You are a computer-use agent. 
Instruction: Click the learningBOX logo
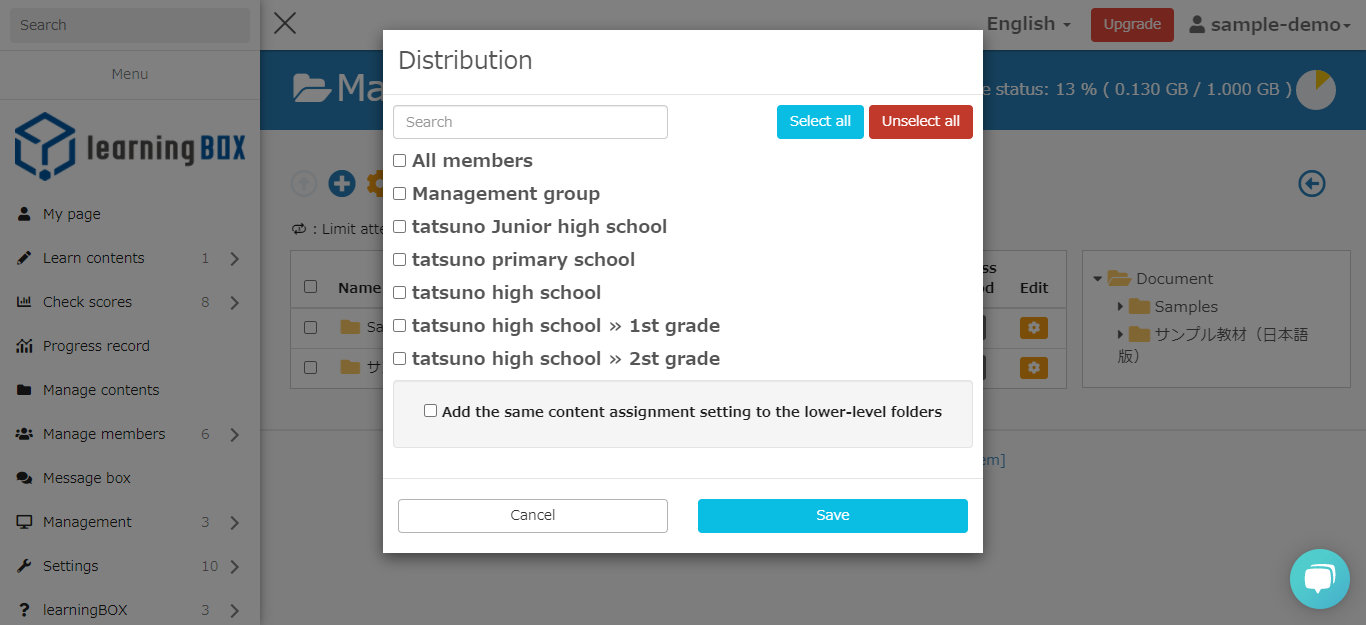[x=130, y=147]
